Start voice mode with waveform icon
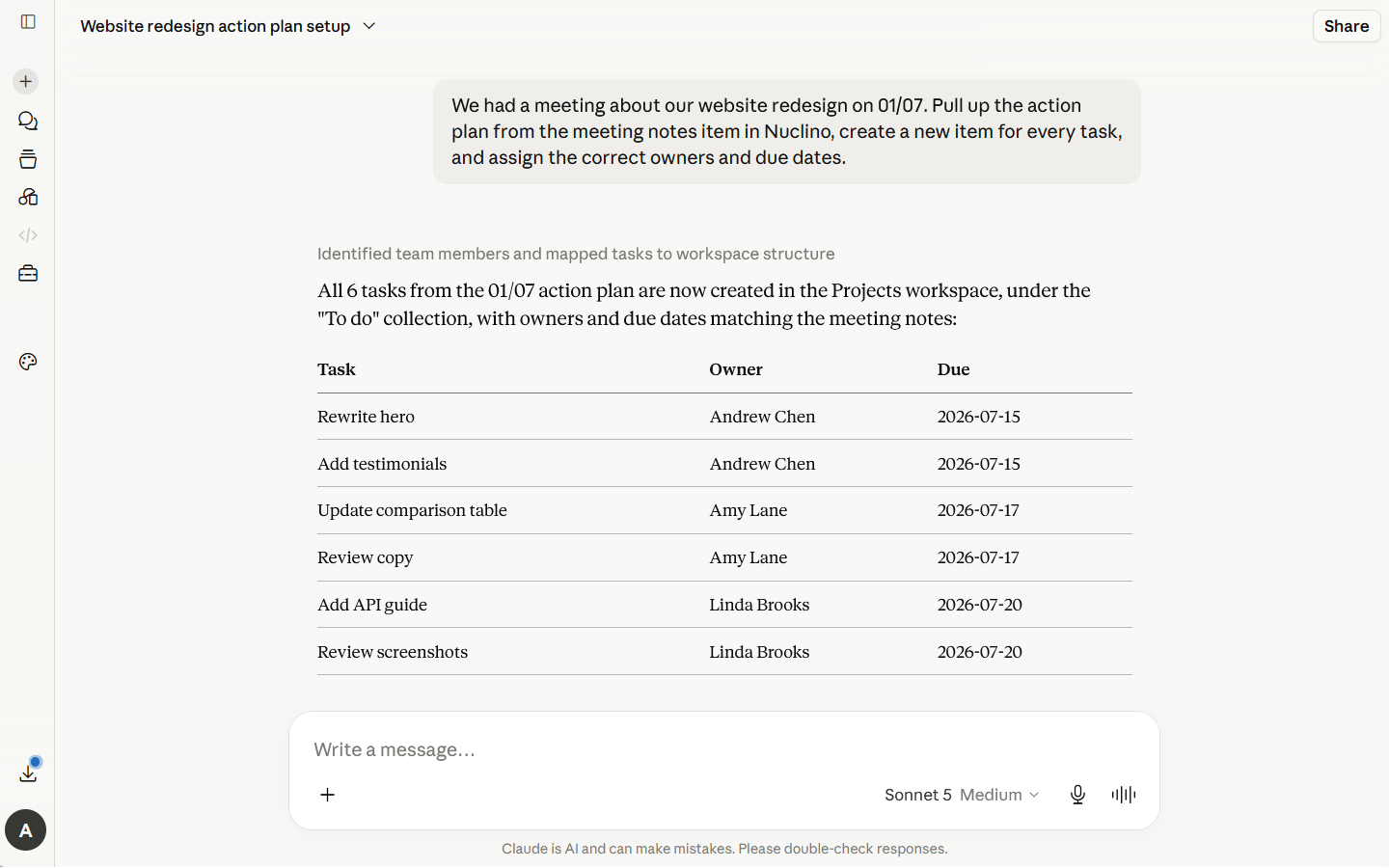This screenshot has width=1389, height=868. (1124, 795)
